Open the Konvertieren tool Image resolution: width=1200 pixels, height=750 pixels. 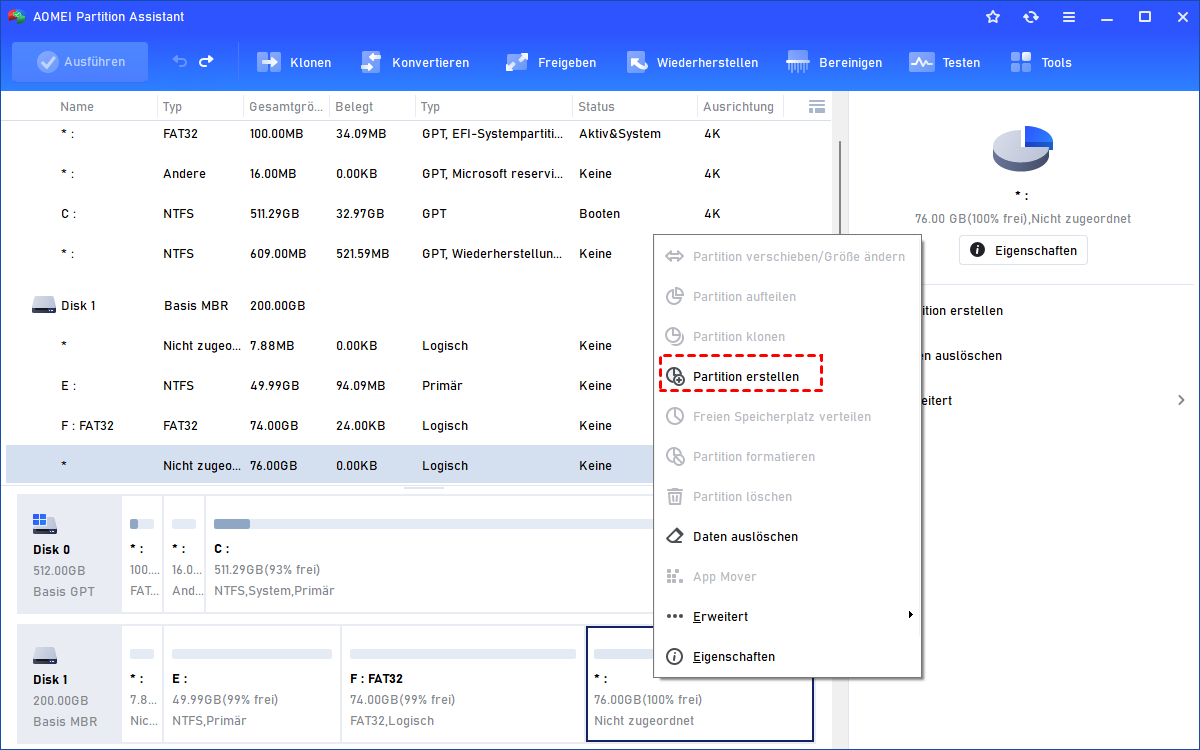tap(414, 62)
